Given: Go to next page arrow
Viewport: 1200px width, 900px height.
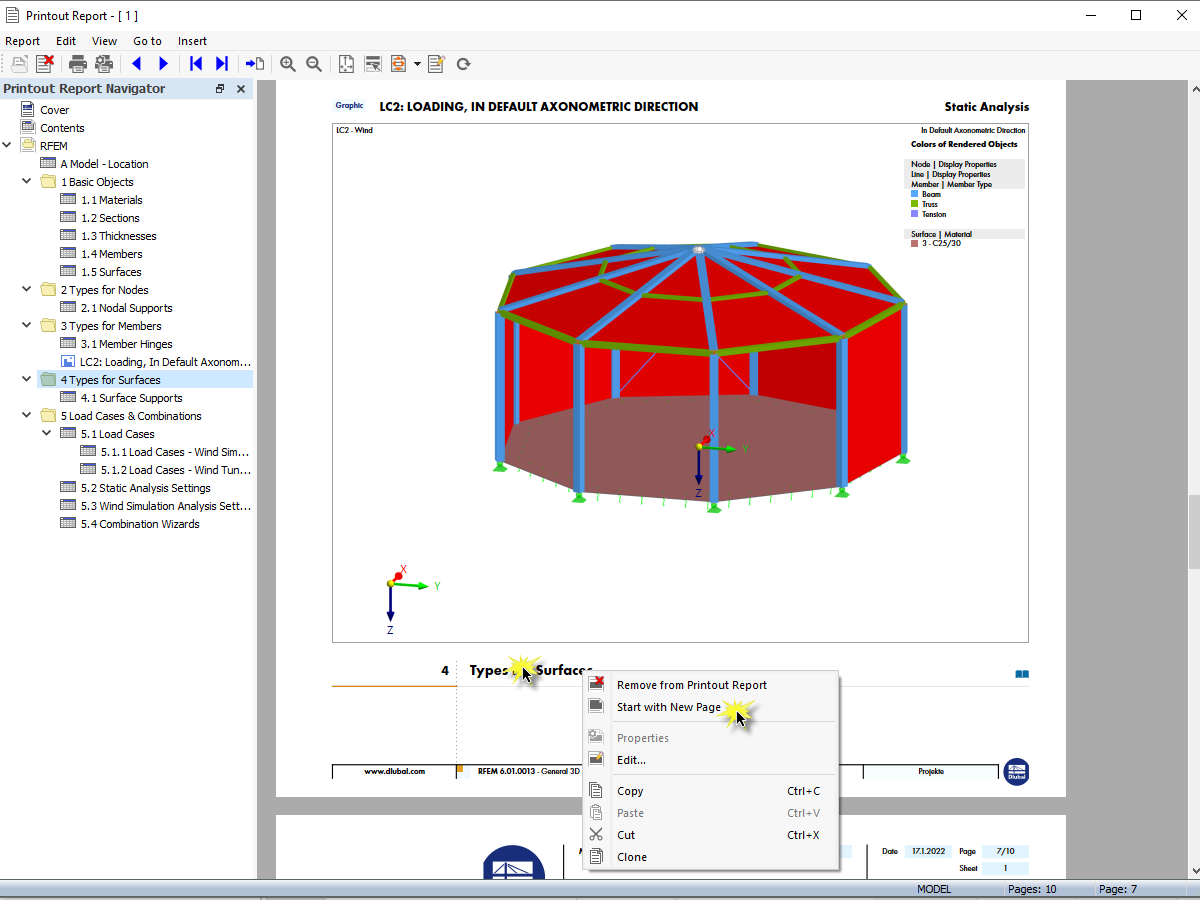Looking at the screenshot, I should point(164,64).
